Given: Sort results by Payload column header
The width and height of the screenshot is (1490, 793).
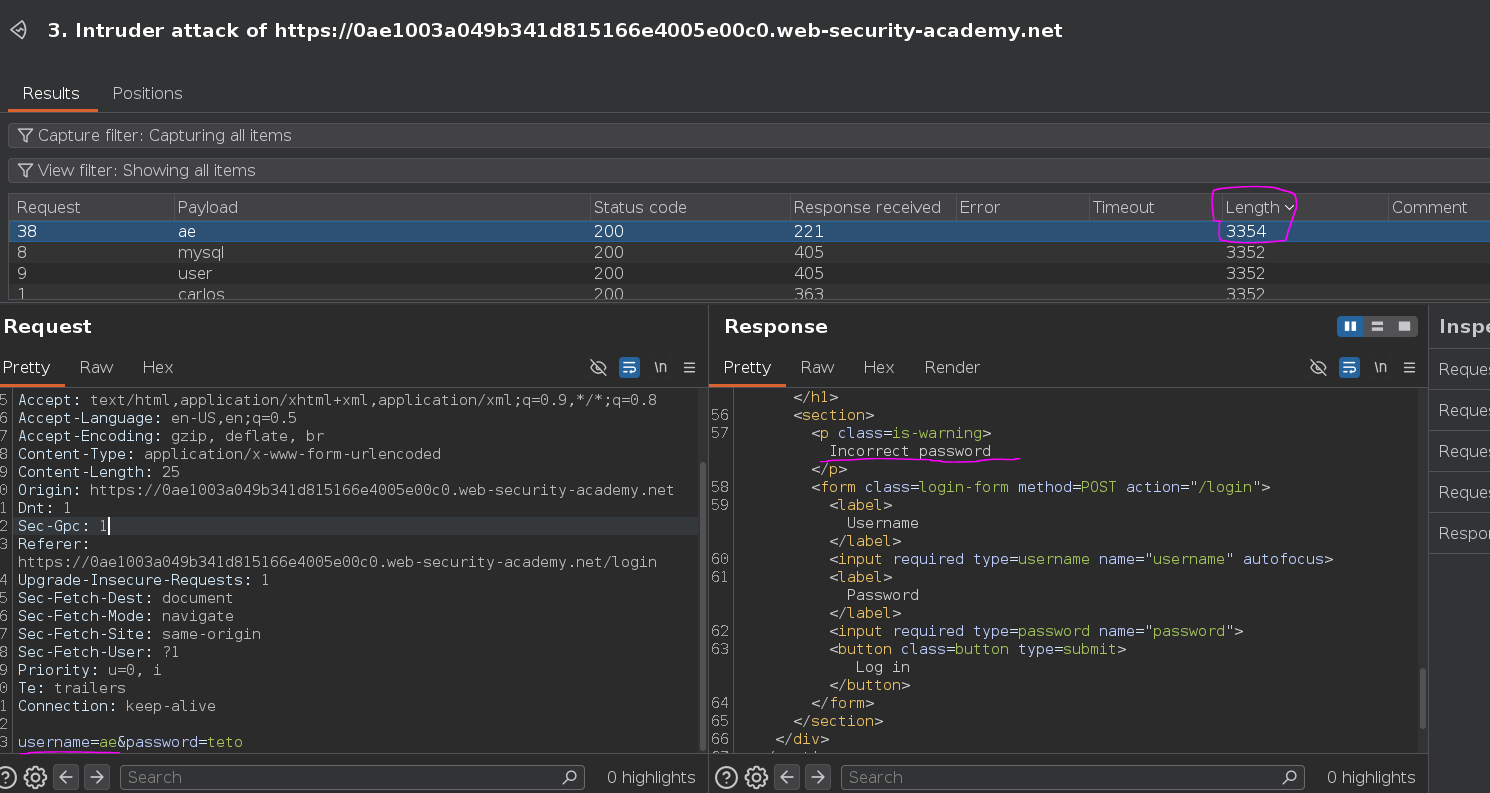Looking at the screenshot, I should click(x=382, y=207).
